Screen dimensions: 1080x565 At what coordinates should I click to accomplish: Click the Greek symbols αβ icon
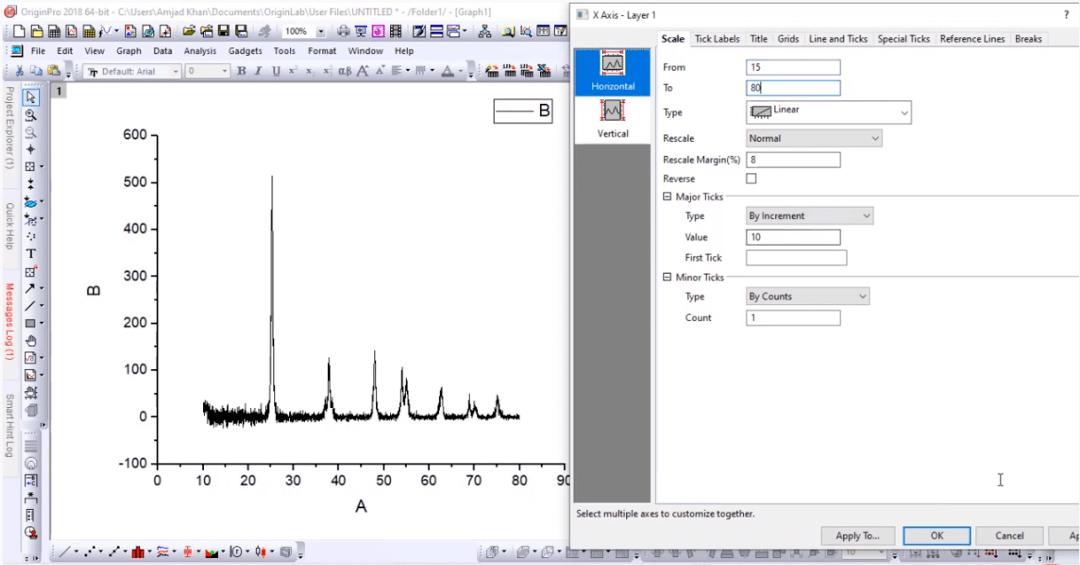coord(344,71)
